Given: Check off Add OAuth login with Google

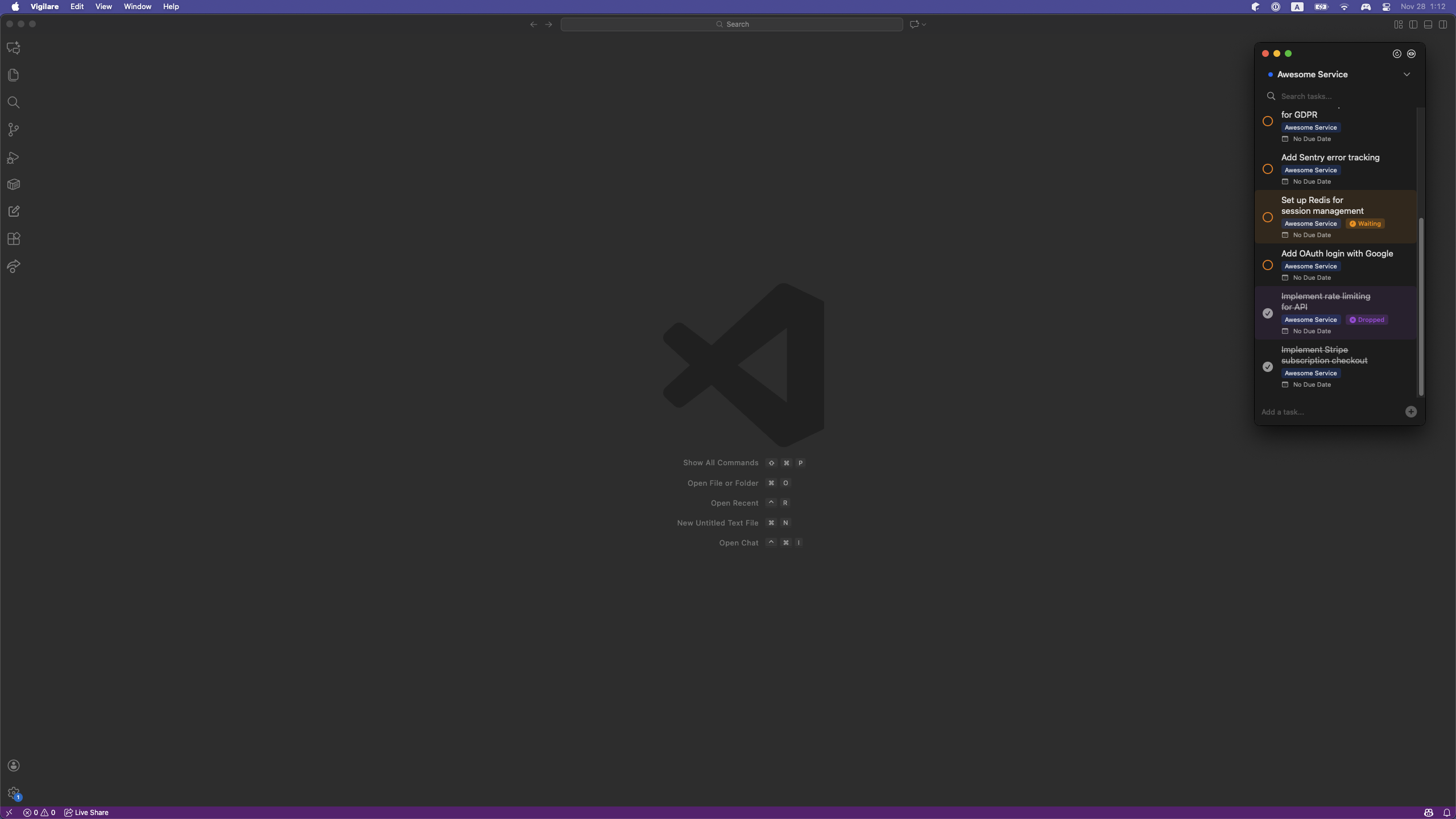Looking at the screenshot, I should [1268, 265].
